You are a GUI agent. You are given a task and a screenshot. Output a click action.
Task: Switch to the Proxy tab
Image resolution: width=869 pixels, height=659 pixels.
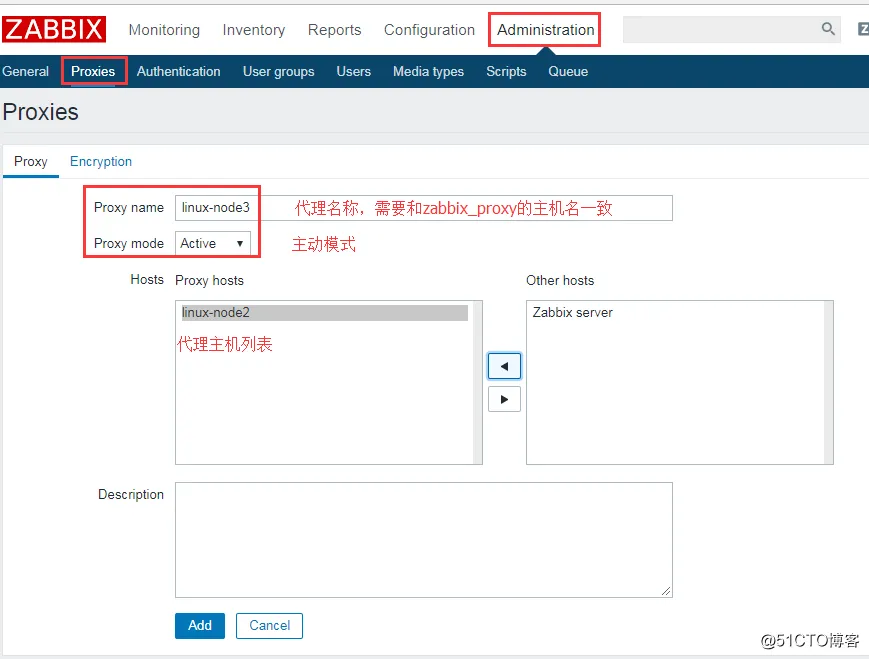click(x=30, y=161)
